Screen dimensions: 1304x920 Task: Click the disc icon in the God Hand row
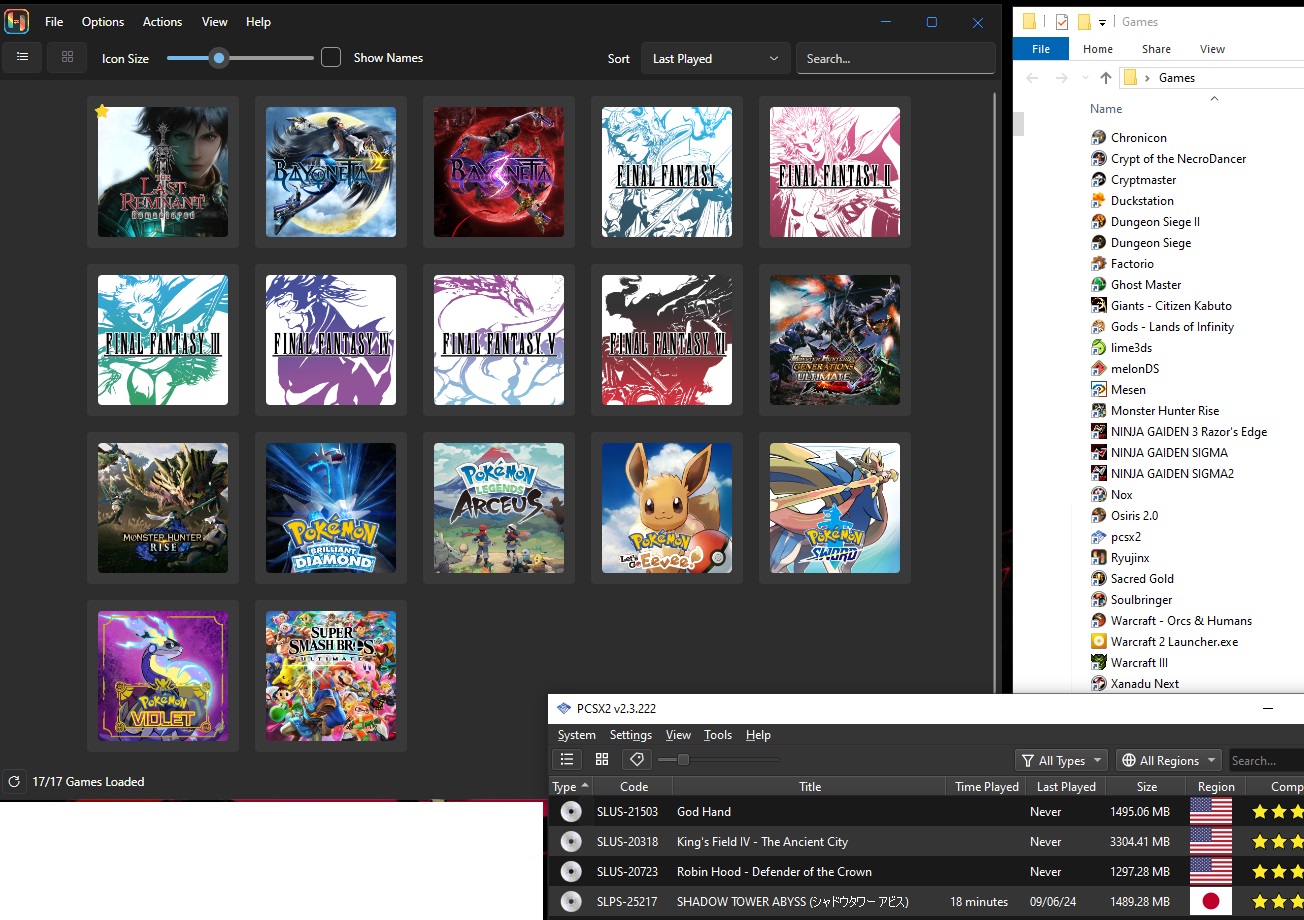571,812
